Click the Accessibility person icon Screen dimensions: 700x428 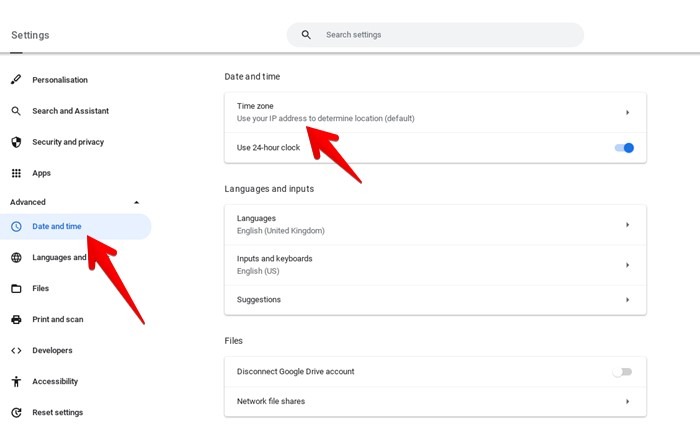click(16, 381)
